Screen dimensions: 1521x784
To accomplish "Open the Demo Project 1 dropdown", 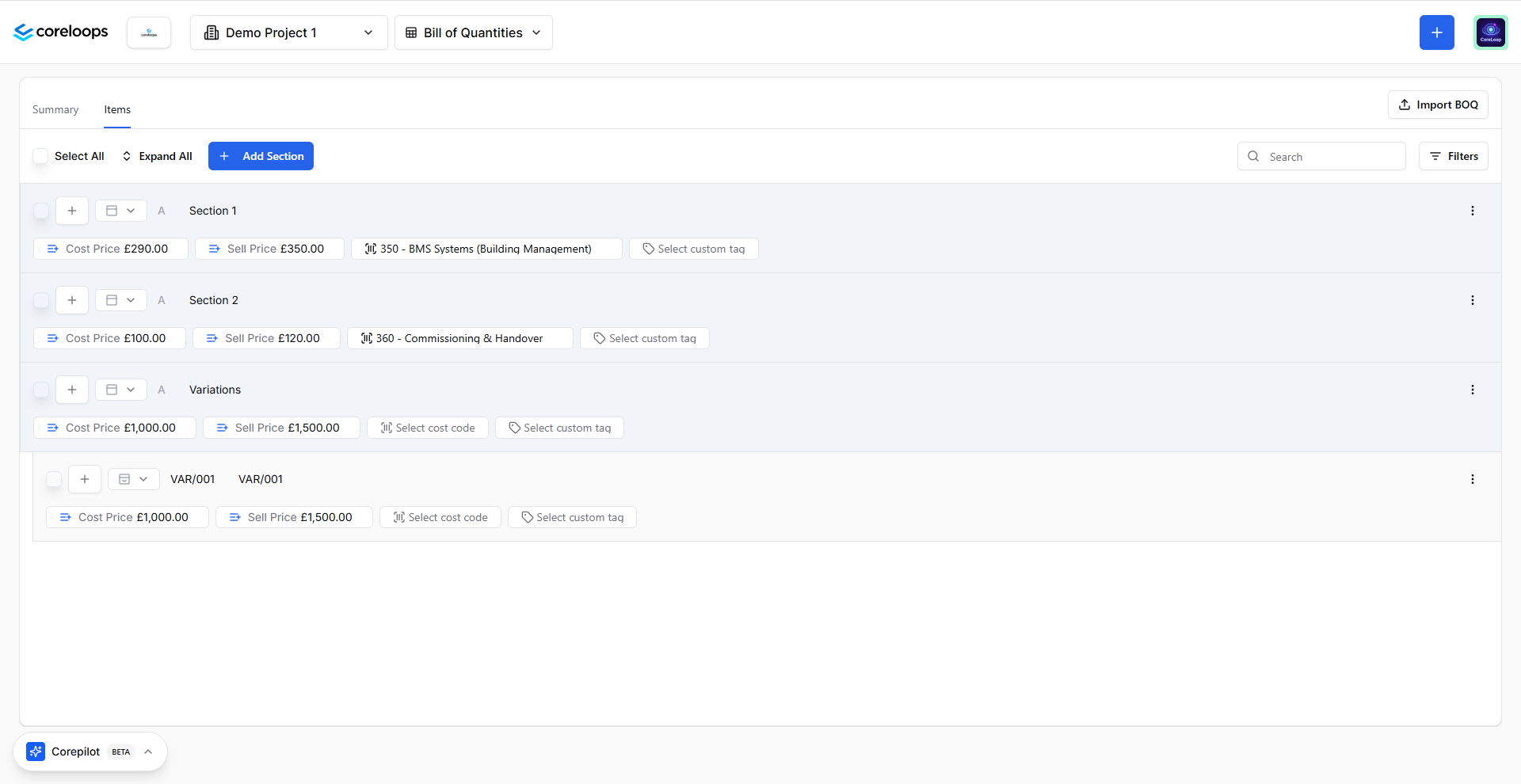I will point(289,32).
